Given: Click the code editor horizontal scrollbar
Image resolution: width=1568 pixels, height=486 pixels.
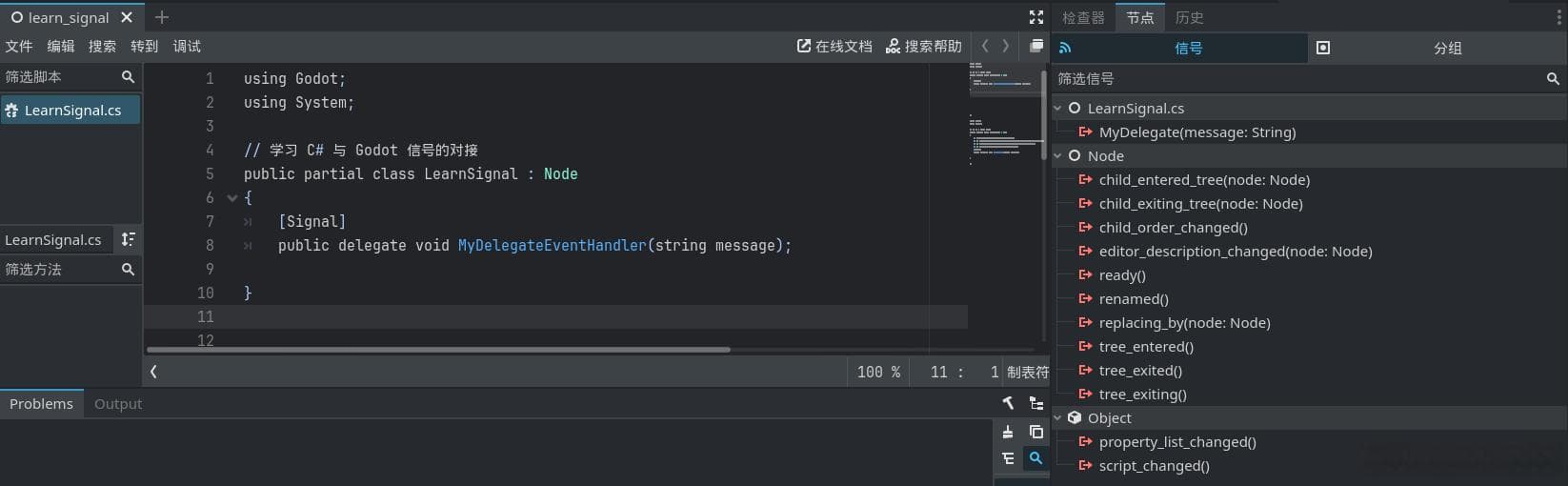Looking at the screenshot, I should click(x=438, y=350).
